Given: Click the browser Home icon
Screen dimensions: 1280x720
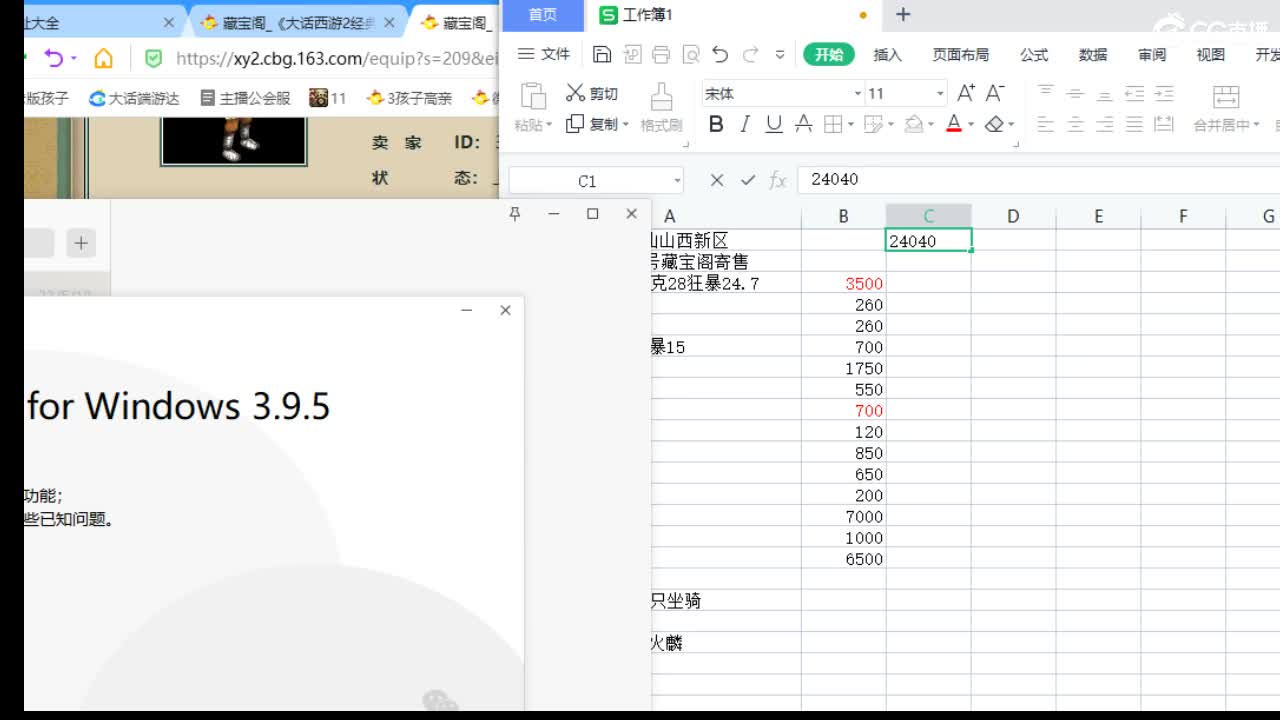Looking at the screenshot, I should point(103,58).
